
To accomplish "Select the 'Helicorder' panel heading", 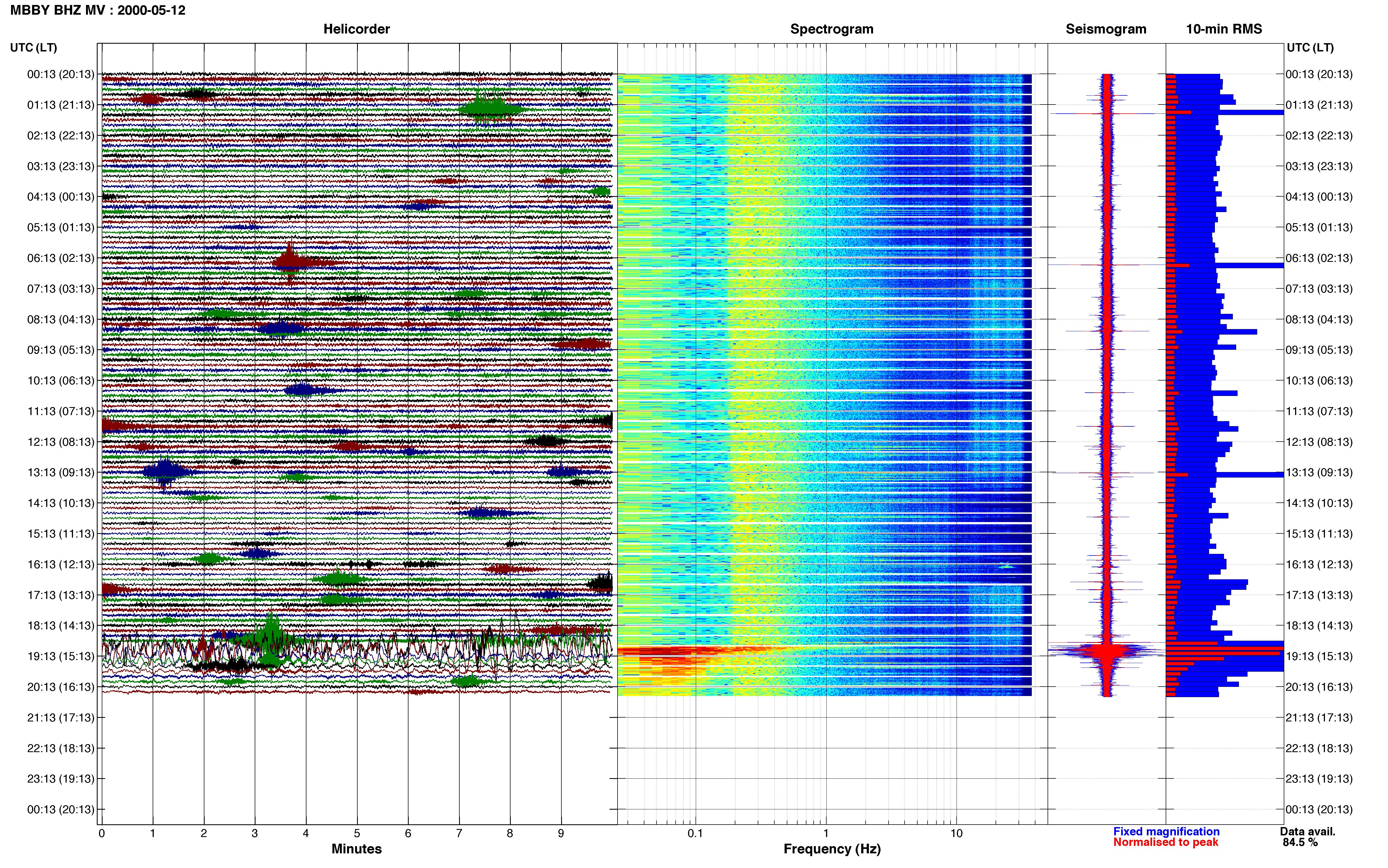I will [356, 29].
